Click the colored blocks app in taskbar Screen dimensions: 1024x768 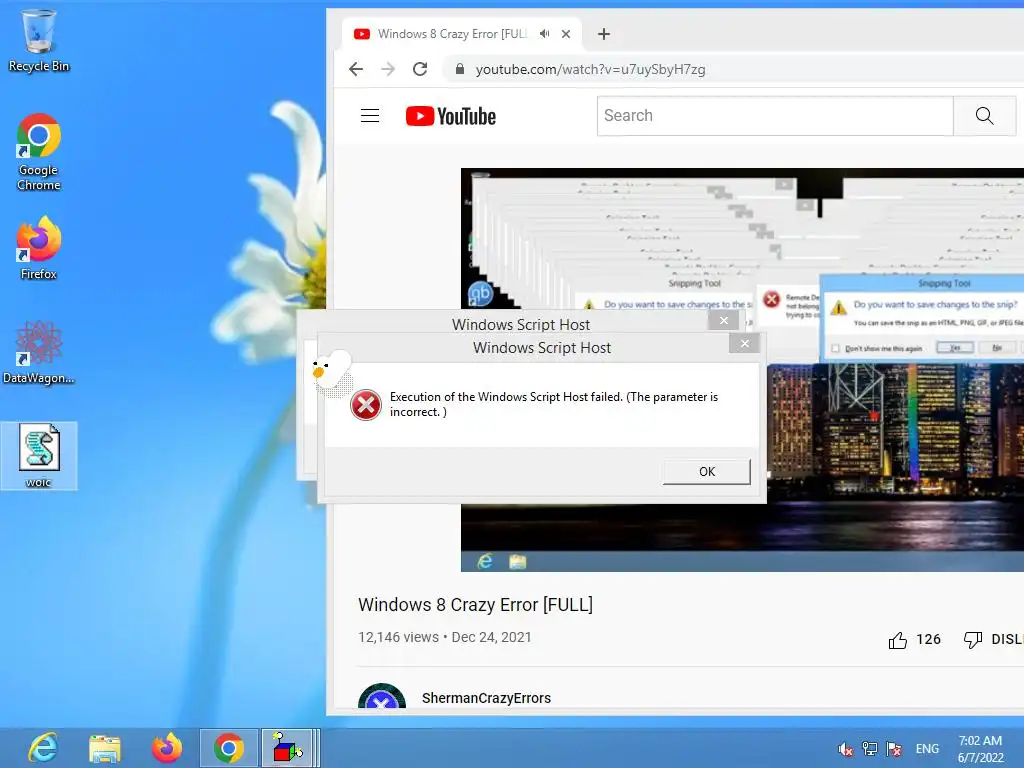(288, 748)
